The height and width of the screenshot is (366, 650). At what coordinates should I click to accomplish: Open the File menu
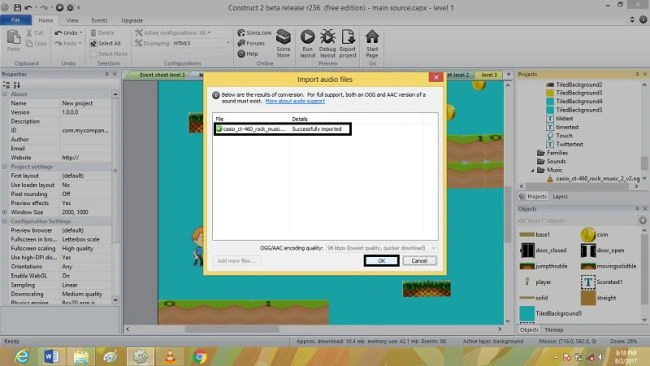click(16, 20)
